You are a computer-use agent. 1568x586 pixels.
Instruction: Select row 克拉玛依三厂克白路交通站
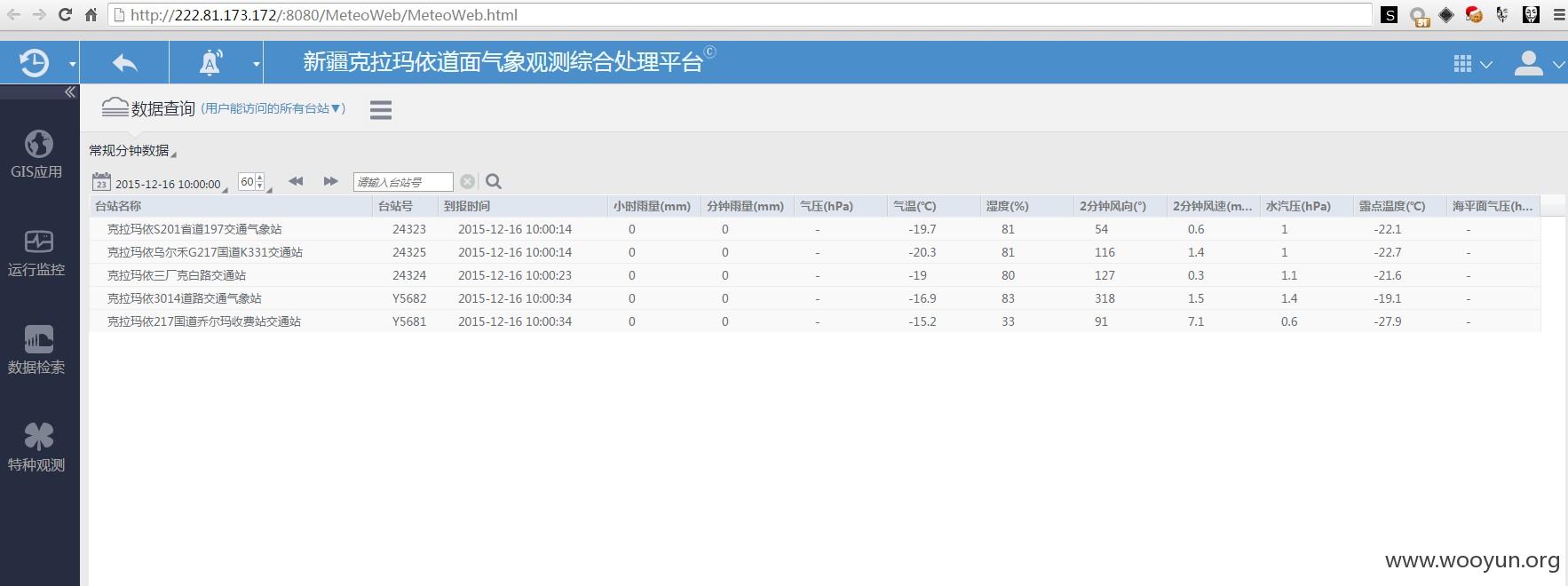coord(815,275)
